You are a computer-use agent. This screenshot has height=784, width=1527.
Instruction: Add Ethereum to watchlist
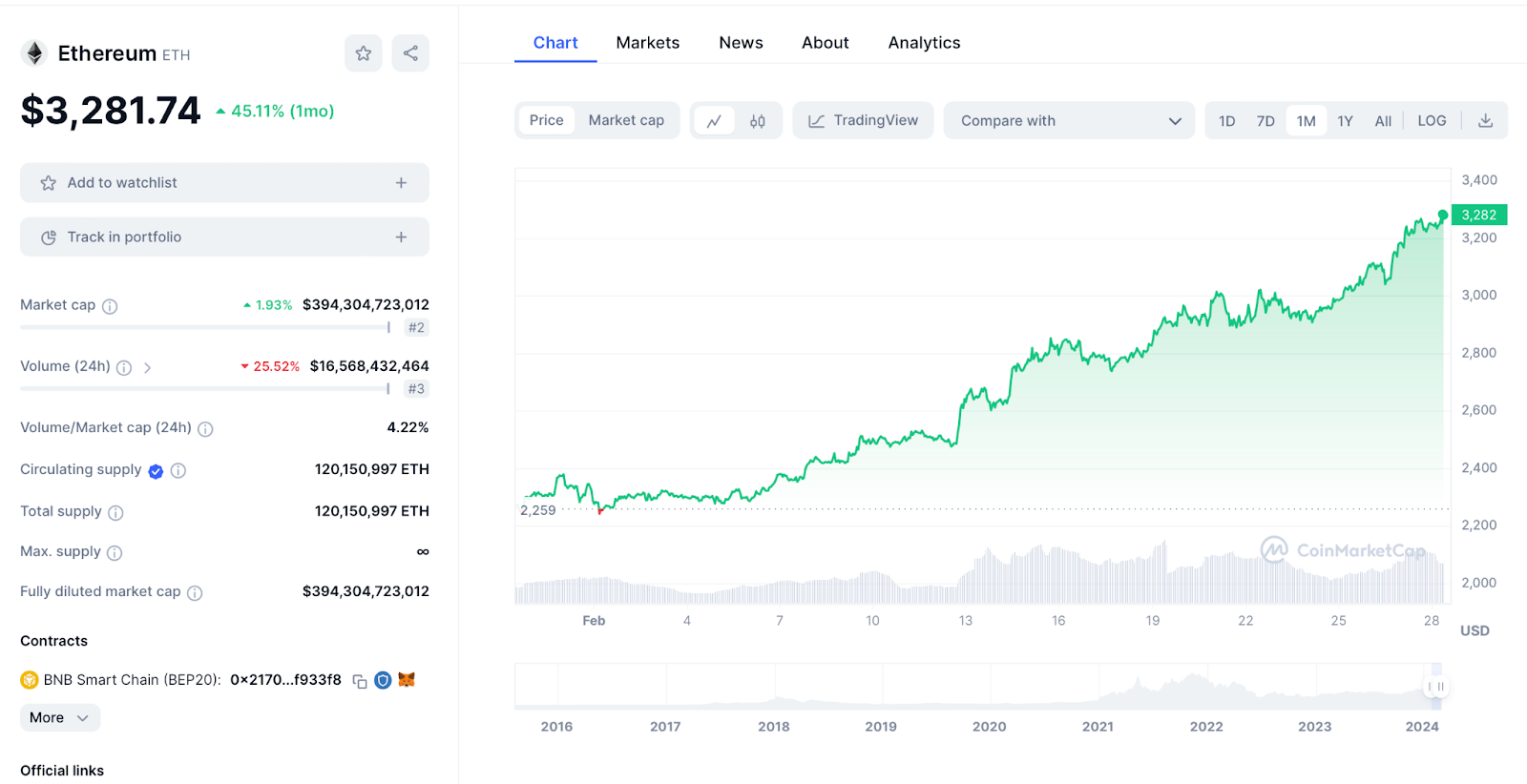coord(224,183)
